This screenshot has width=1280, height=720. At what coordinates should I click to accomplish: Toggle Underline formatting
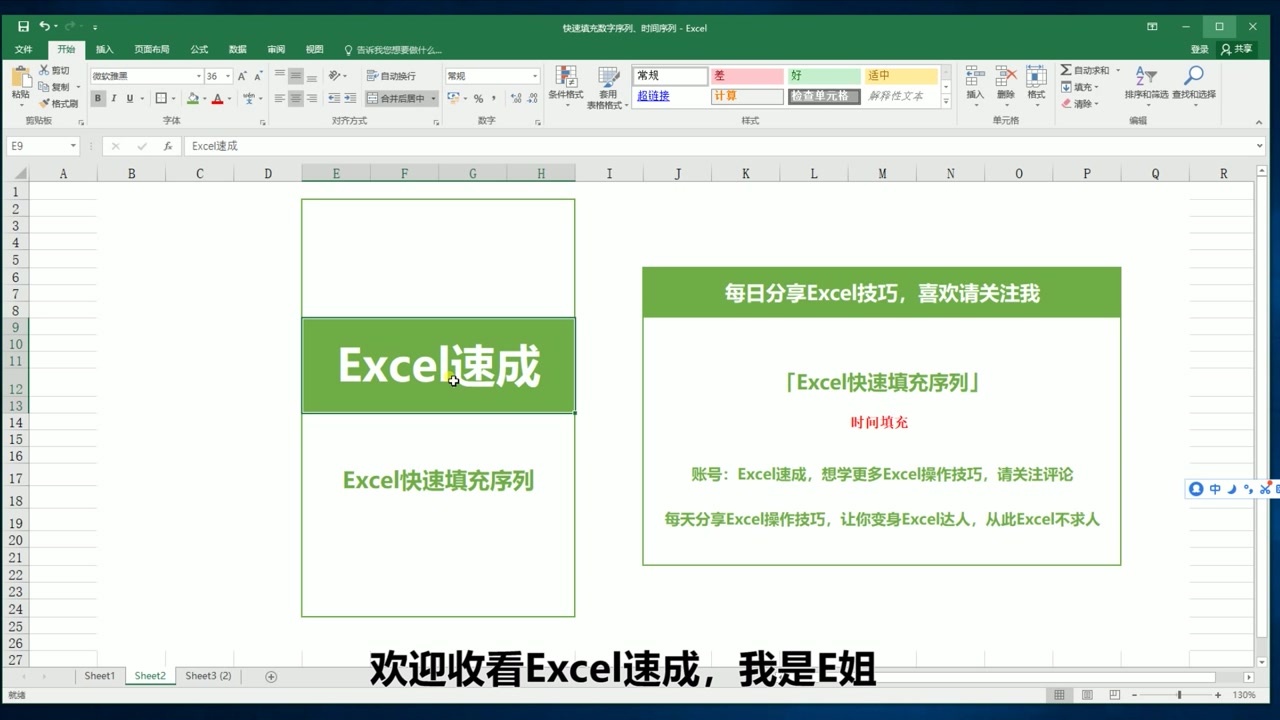click(130, 98)
